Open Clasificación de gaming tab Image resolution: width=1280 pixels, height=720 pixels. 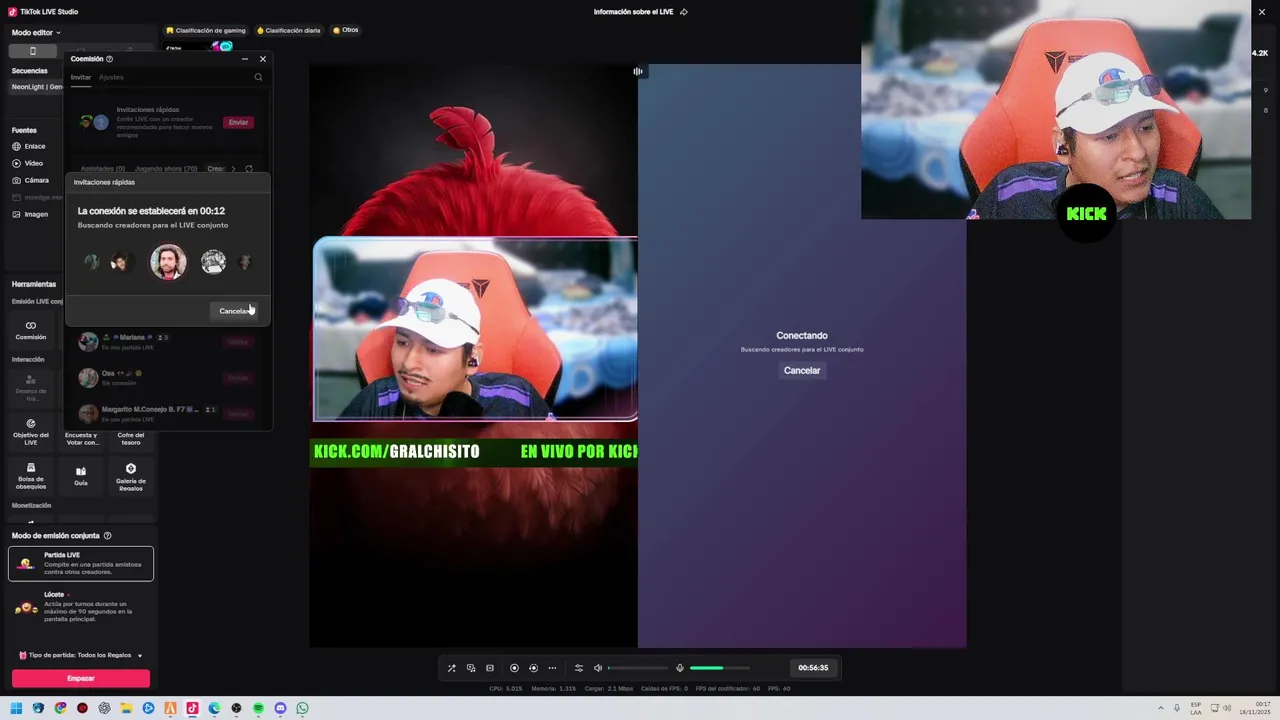206,30
